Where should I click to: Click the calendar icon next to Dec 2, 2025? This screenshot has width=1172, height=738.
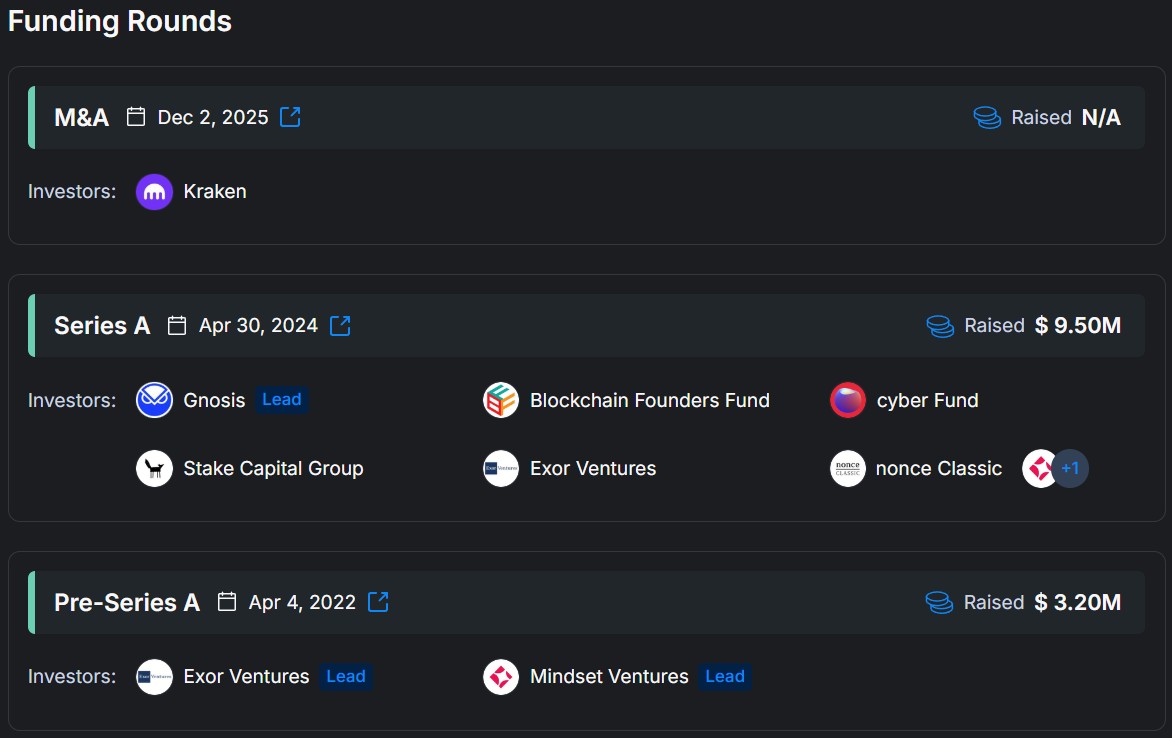[136, 117]
